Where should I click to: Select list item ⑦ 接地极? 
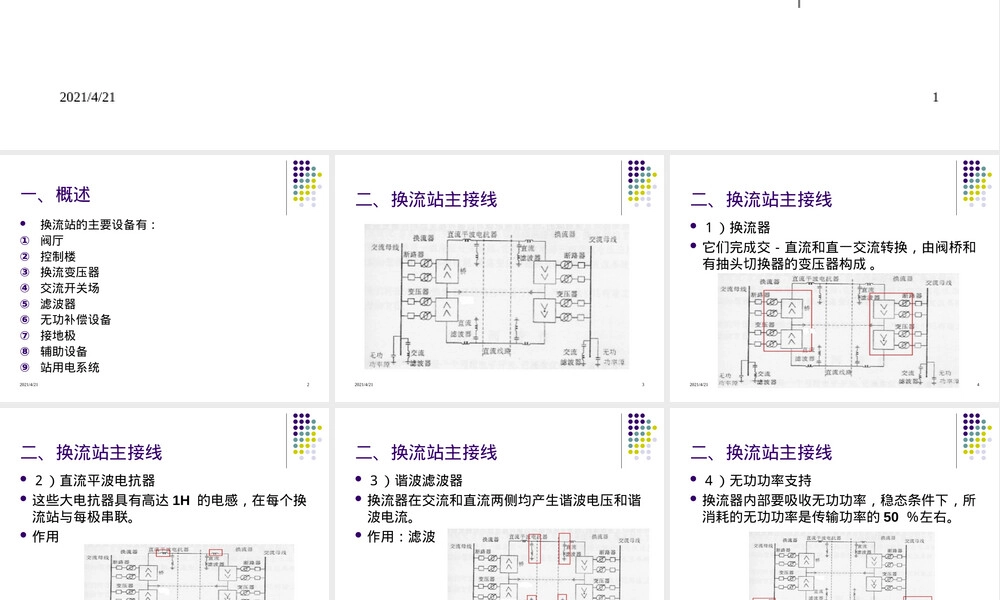pos(48,335)
